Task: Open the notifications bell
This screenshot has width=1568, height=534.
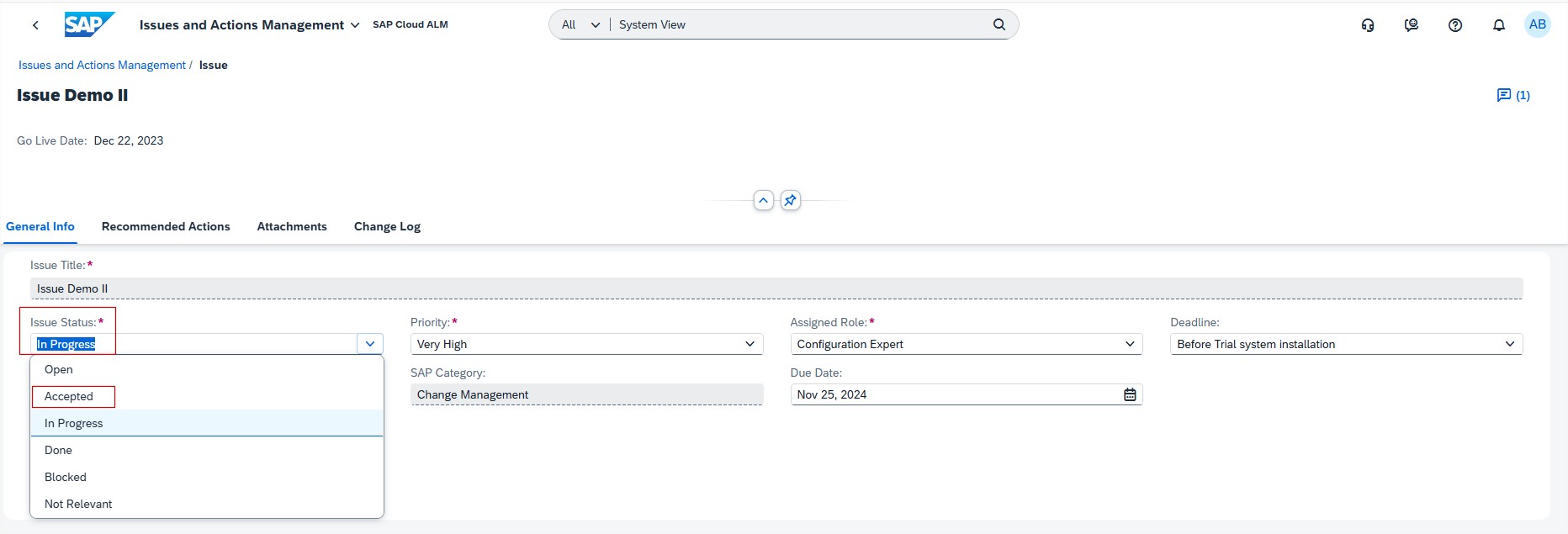Action: click(1499, 25)
